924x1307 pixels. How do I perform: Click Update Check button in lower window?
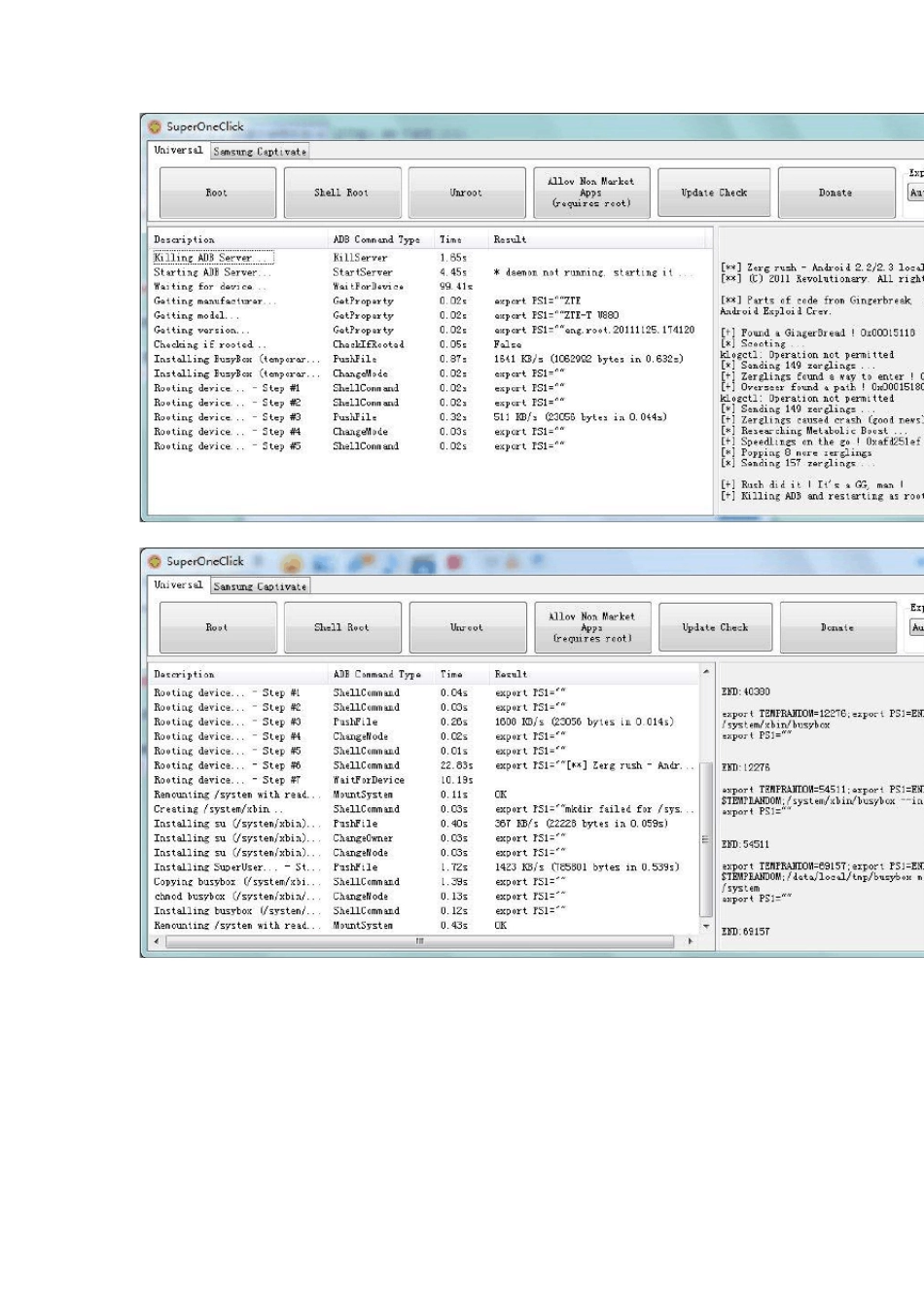coord(716,627)
